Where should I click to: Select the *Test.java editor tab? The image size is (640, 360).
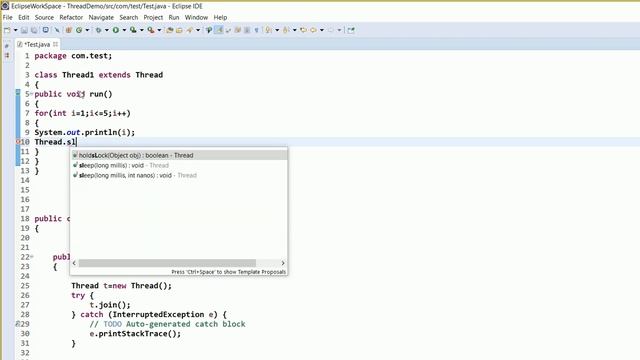(x=37, y=44)
